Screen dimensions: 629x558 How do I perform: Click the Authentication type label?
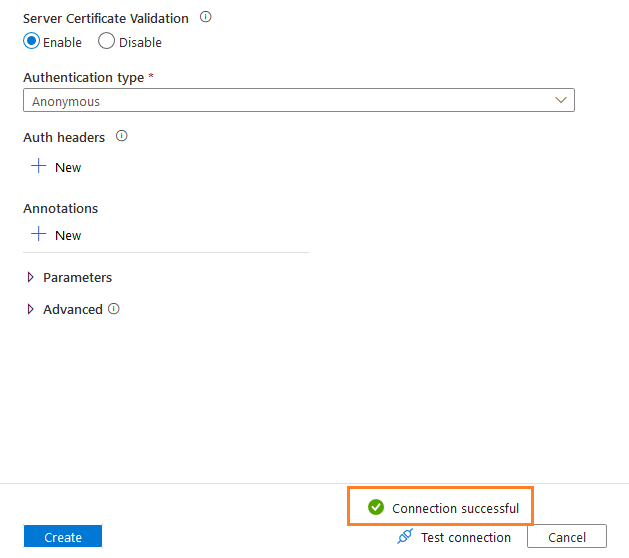83,77
